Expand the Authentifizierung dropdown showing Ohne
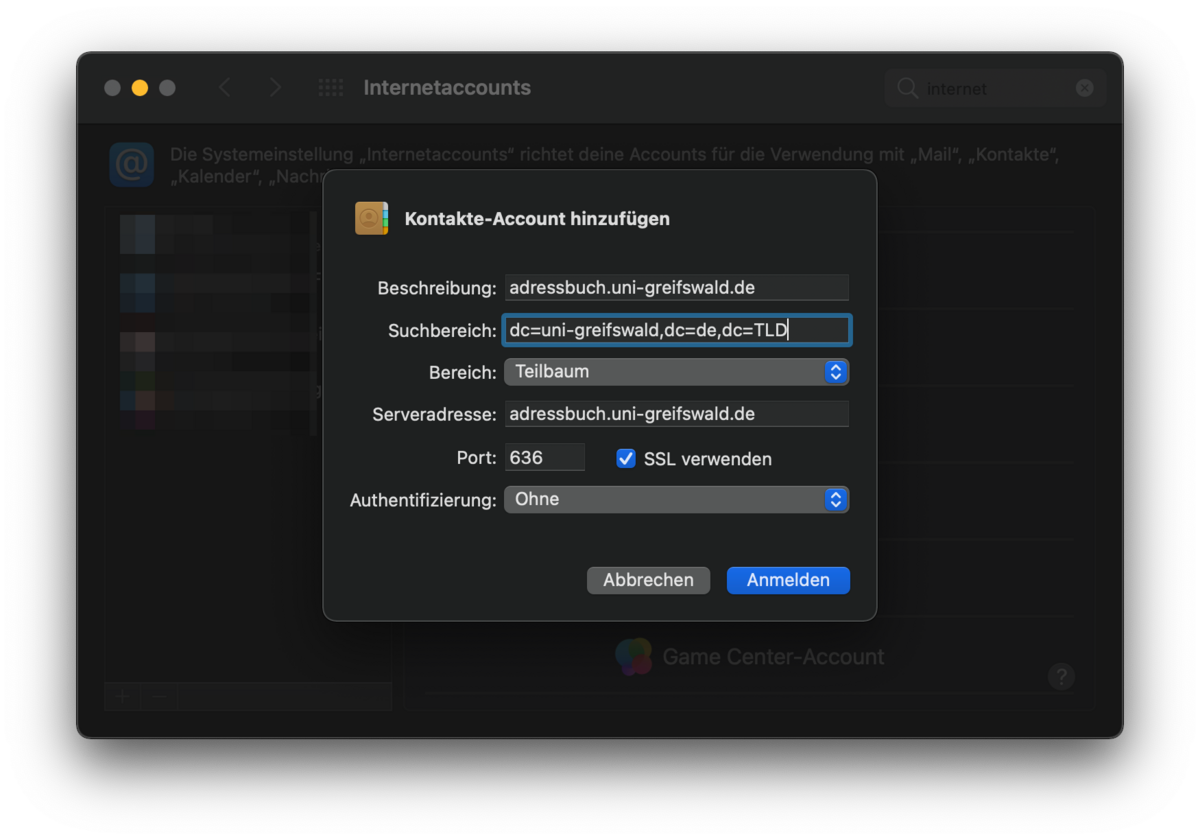The image size is (1200, 840). pos(676,499)
